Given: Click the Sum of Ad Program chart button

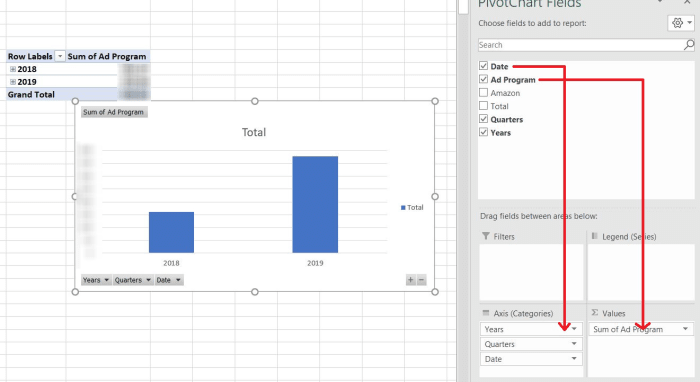Looking at the screenshot, I should click(x=114, y=112).
